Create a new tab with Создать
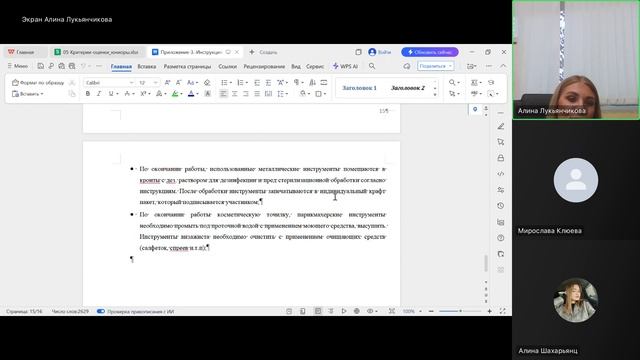 click(263, 52)
